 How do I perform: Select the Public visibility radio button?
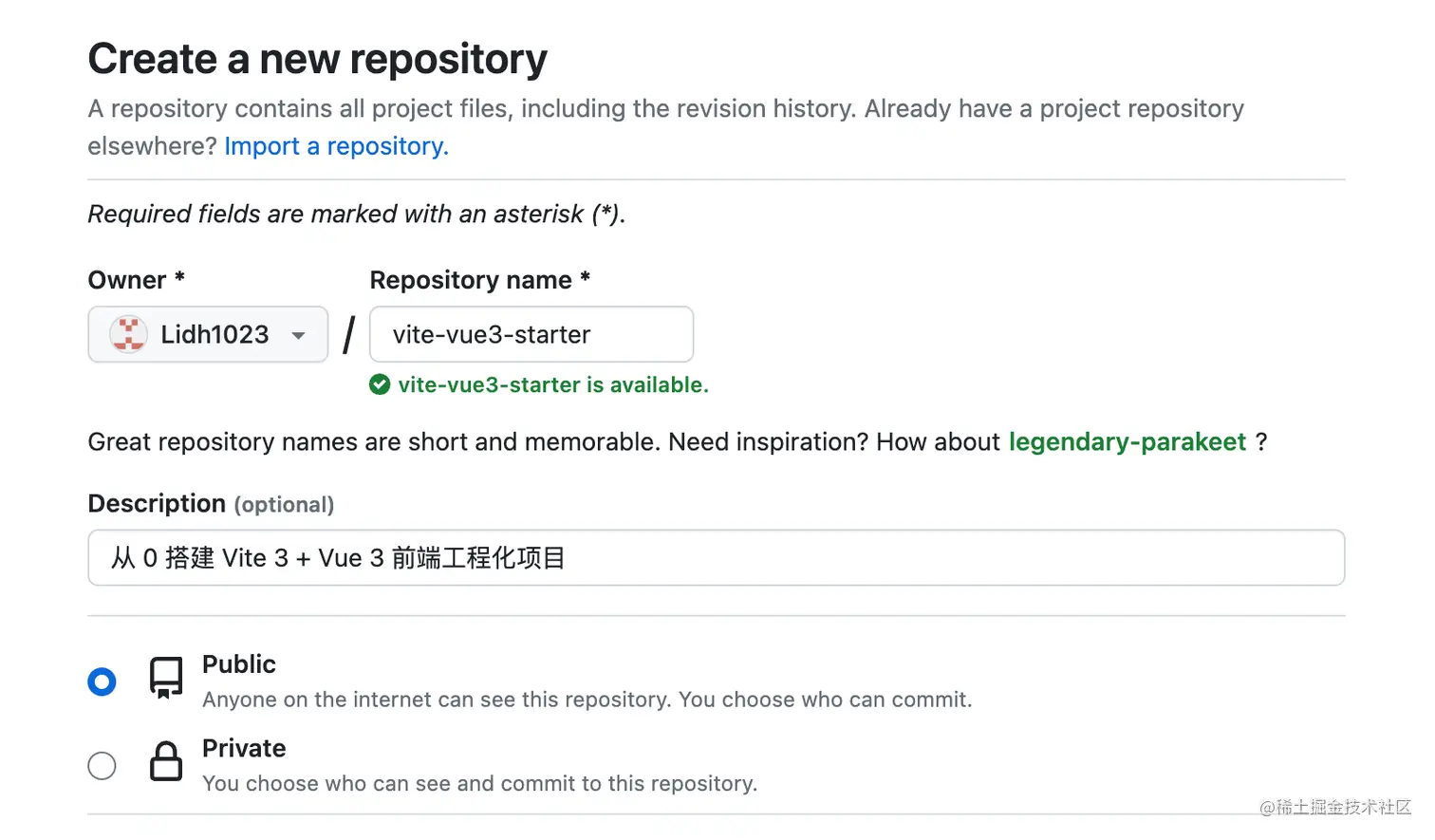tap(102, 681)
